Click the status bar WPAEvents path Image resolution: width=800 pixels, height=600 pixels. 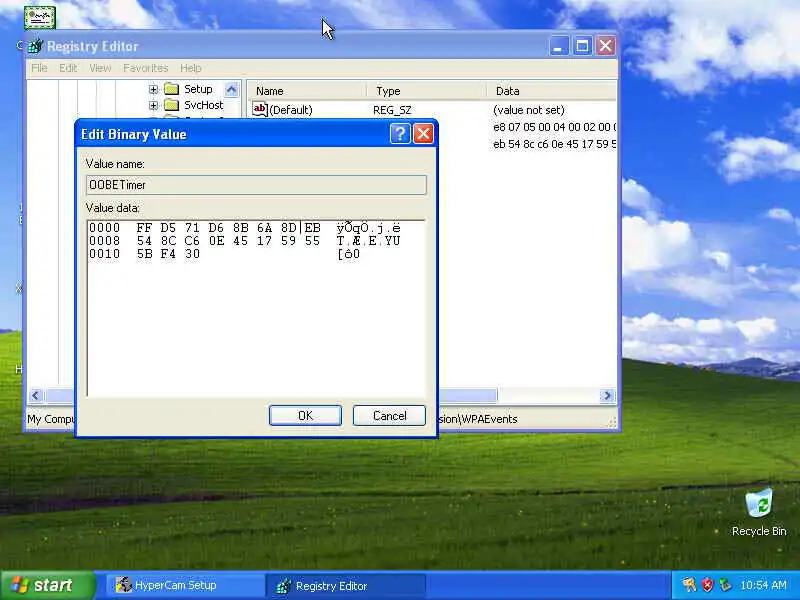pyautogui.click(x=478, y=419)
